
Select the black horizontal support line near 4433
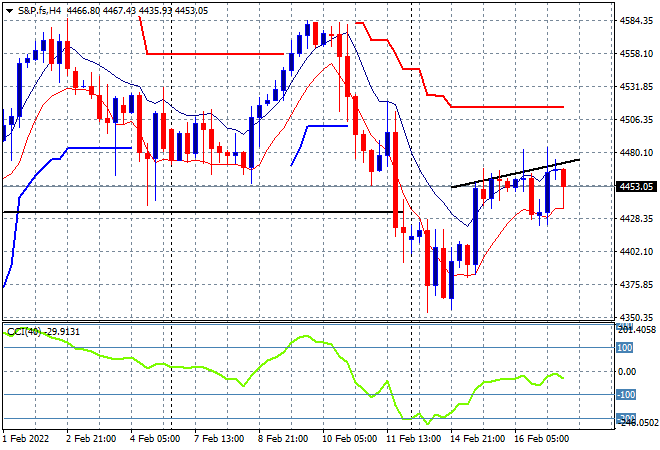coord(203,212)
